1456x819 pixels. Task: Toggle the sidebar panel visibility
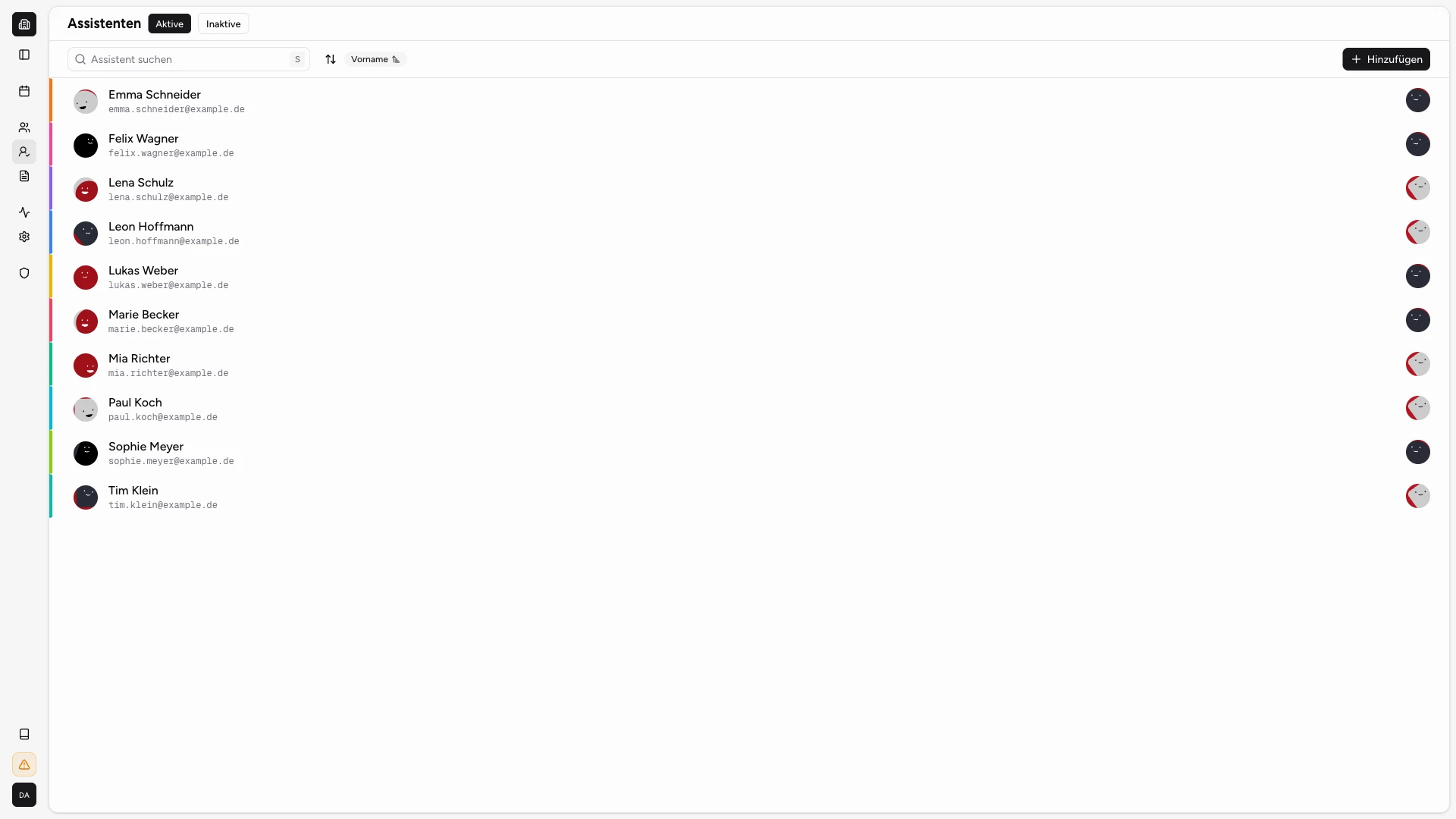click(x=24, y=54)
